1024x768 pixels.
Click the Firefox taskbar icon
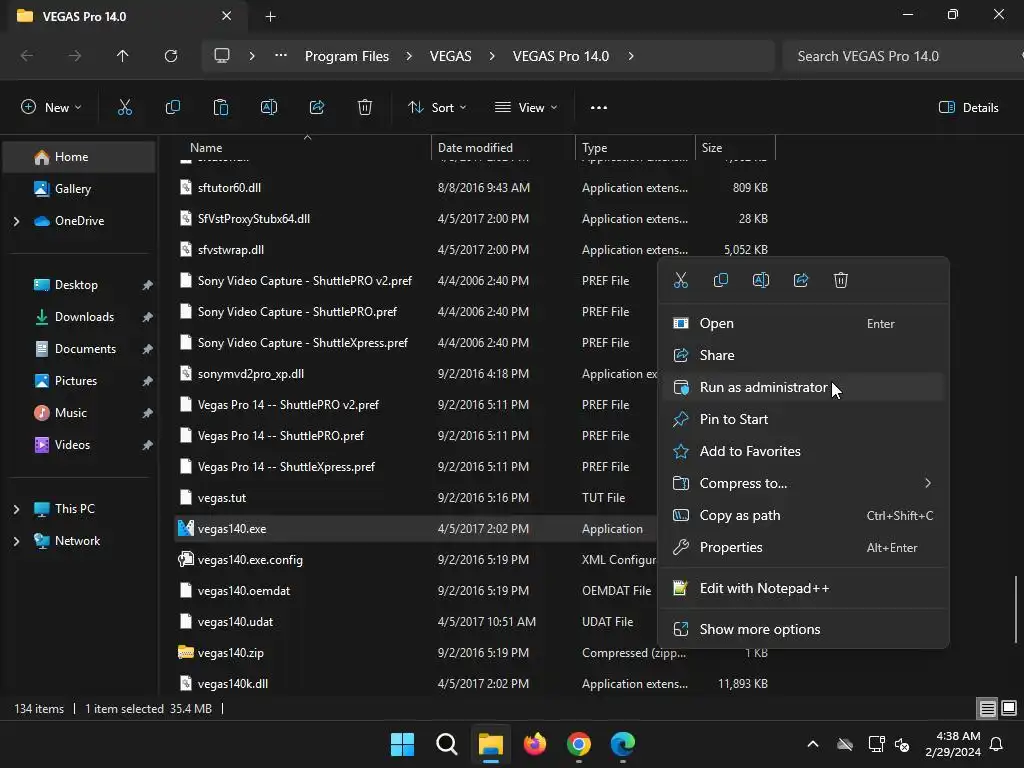point(535,744)
